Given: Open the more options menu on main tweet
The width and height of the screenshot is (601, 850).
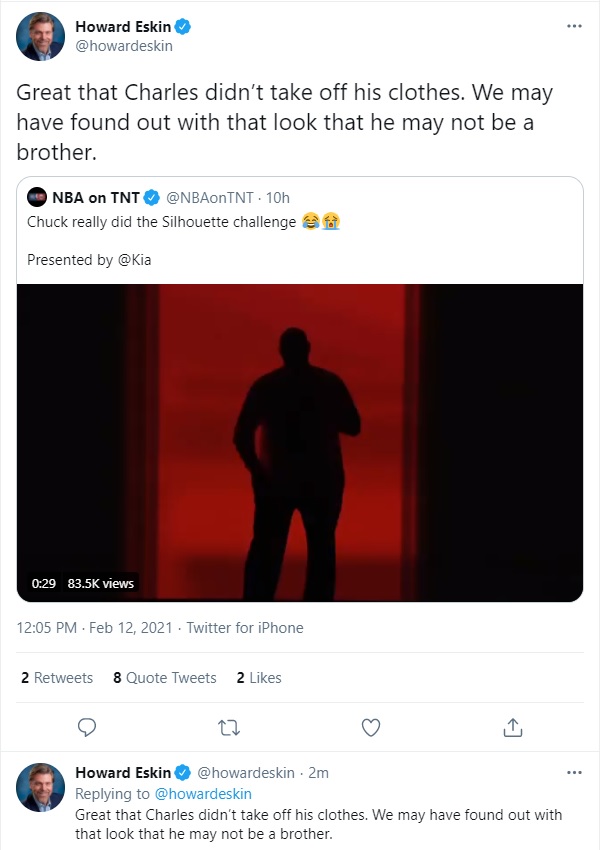Looking at the screenshot, I should pyautogui.click(x=574, y=25).
